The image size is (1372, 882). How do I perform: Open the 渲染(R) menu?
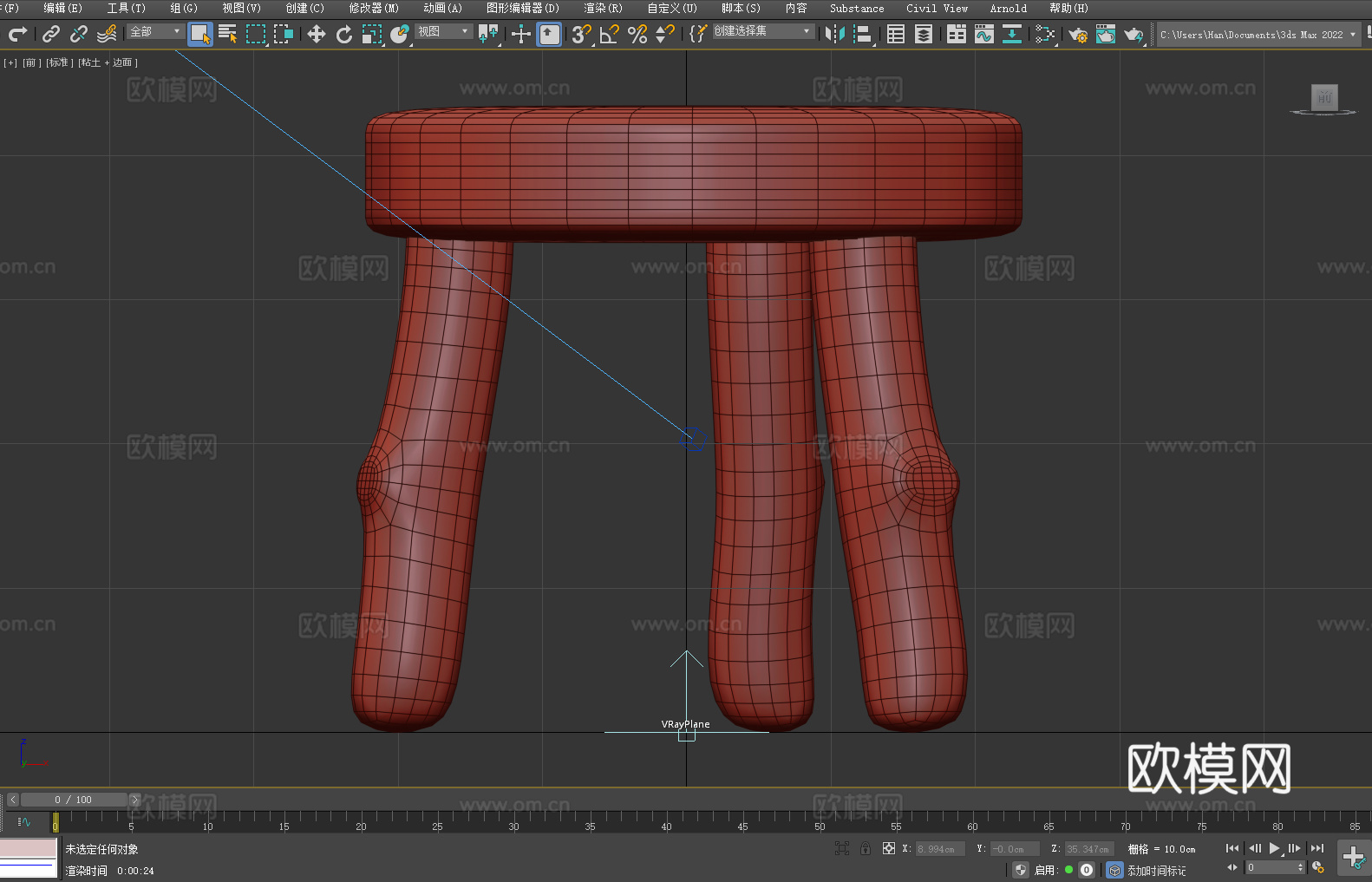603,8
